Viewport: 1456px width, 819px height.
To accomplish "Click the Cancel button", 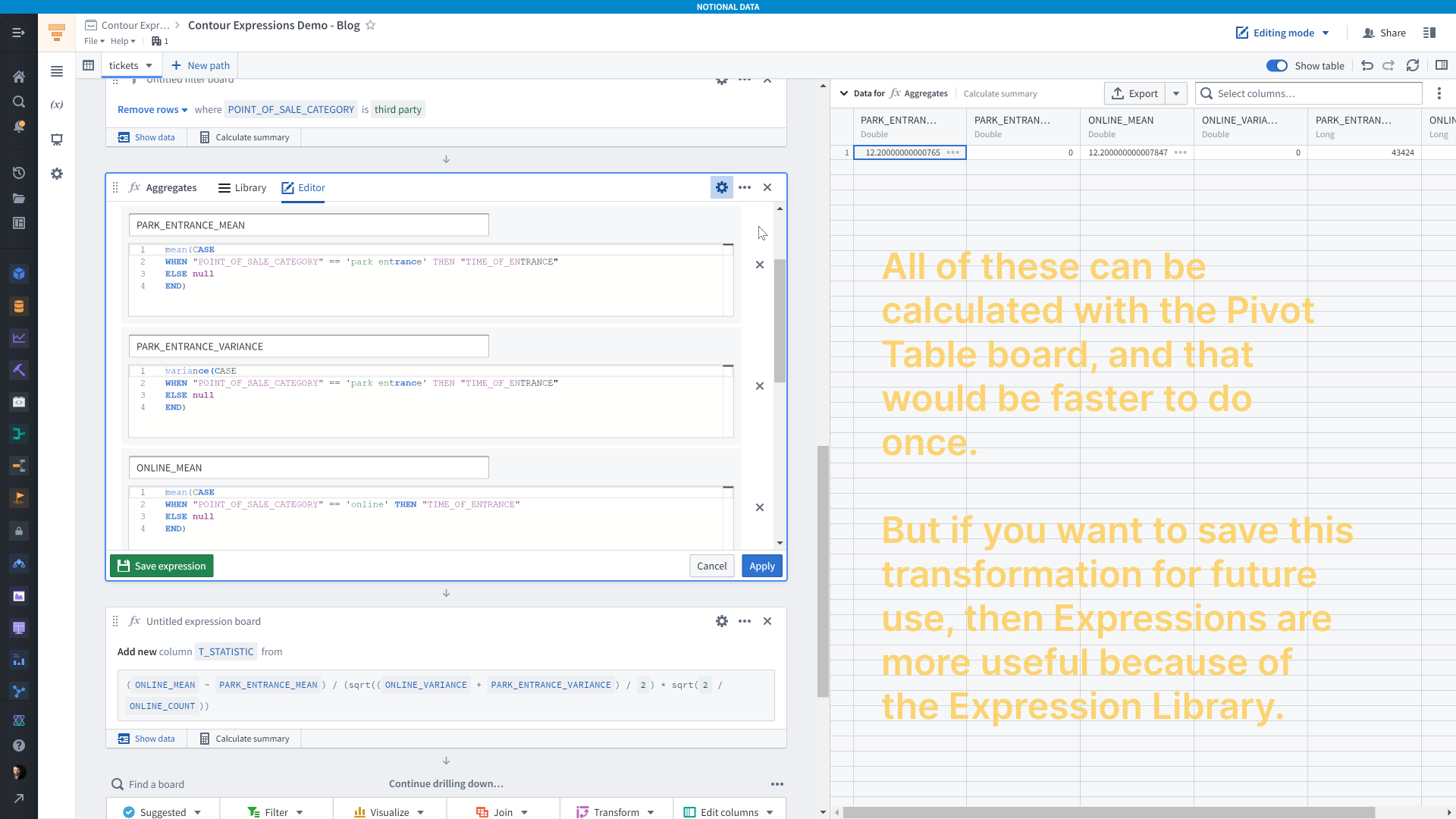I will (x=711, y=566).
